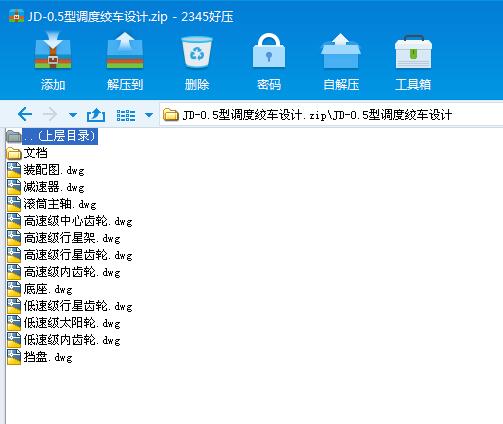The image size is (503, 424).
Task: Click the 自解压 (Self-extract) icon
Action: coord(340,51)
